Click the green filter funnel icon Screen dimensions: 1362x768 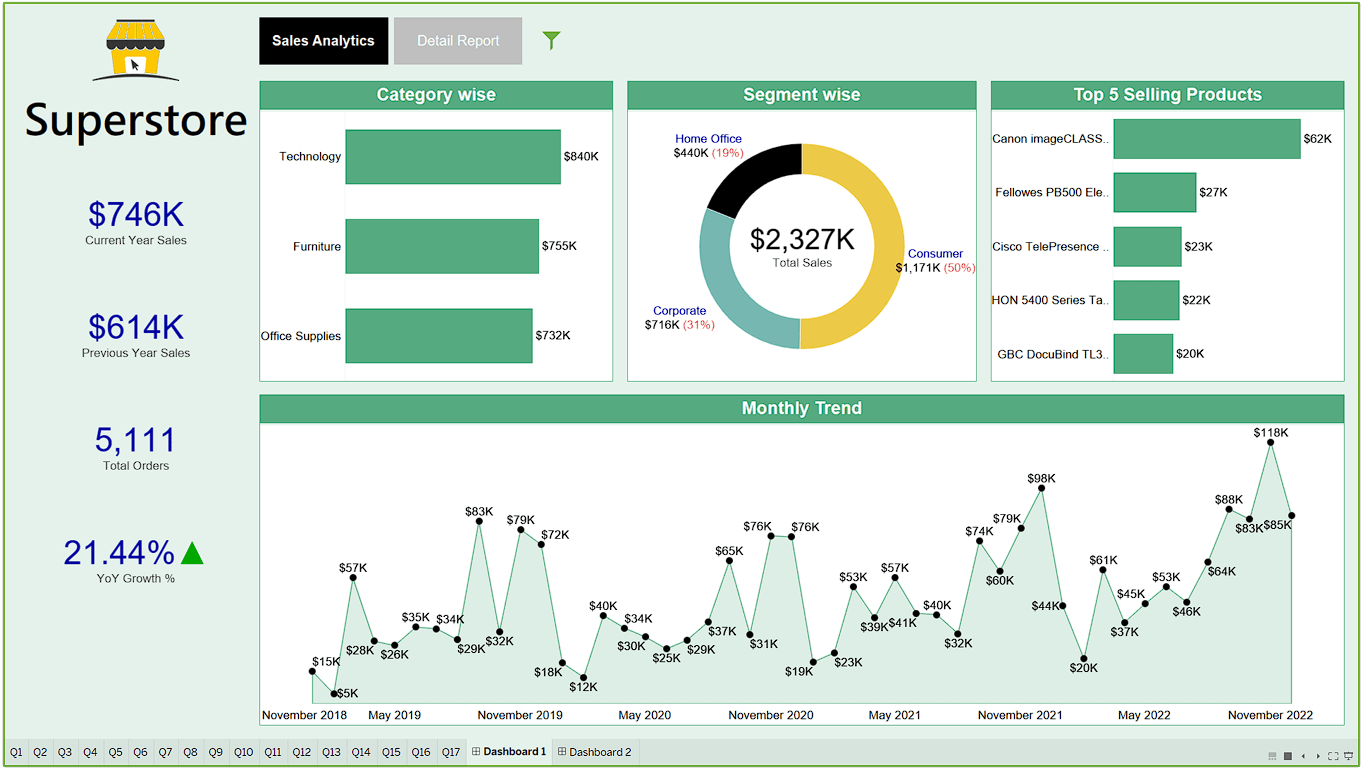[551, 40]
